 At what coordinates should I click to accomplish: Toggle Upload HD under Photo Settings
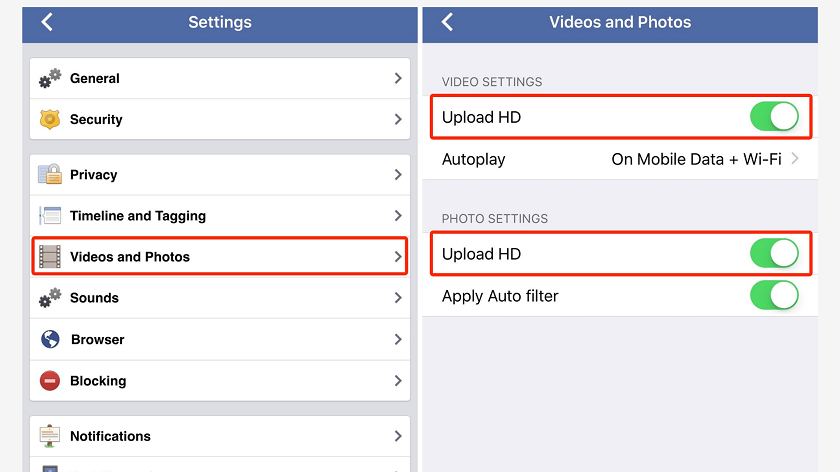coord(774,254)
